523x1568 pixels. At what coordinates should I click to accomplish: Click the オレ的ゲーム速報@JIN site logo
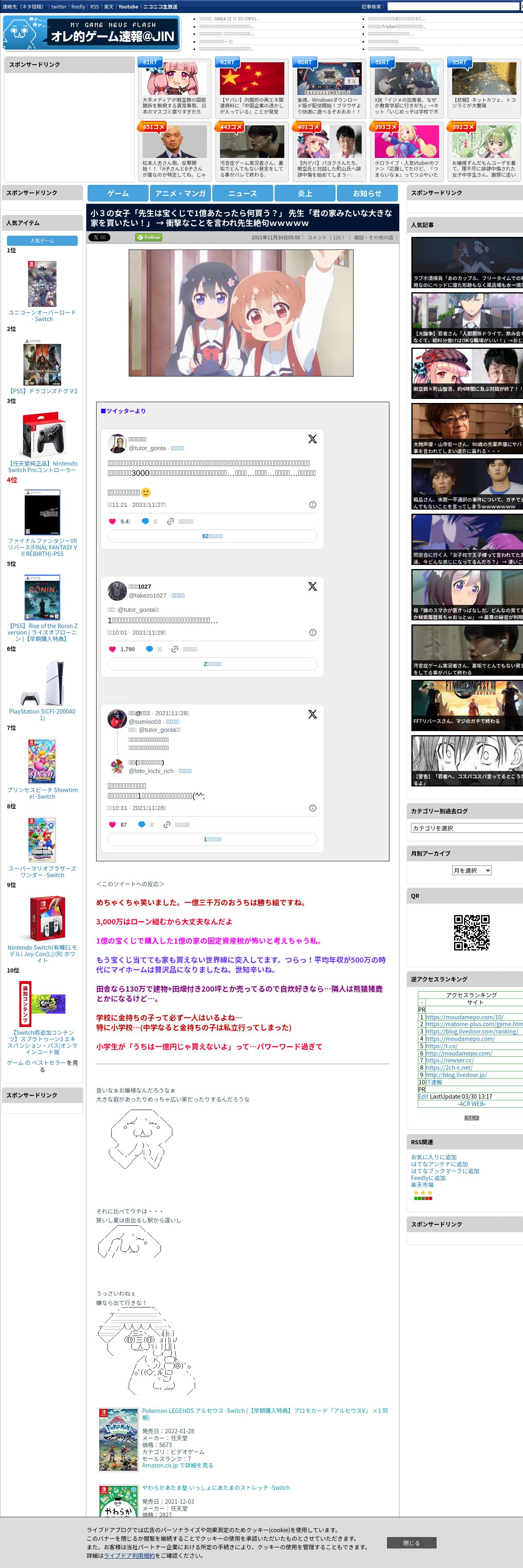point(91,33)
